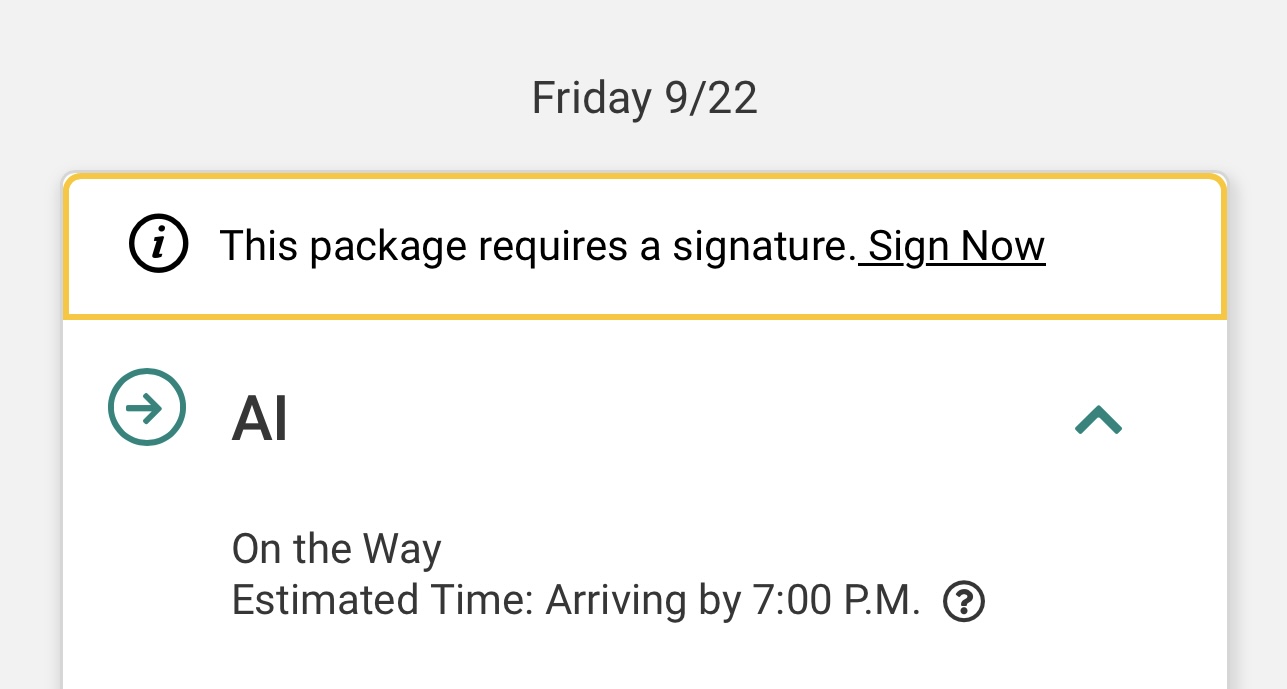The image size is (1287, 689).
Task: Click the 7:00 P.M. arrival time
Action: pos(836,601)
